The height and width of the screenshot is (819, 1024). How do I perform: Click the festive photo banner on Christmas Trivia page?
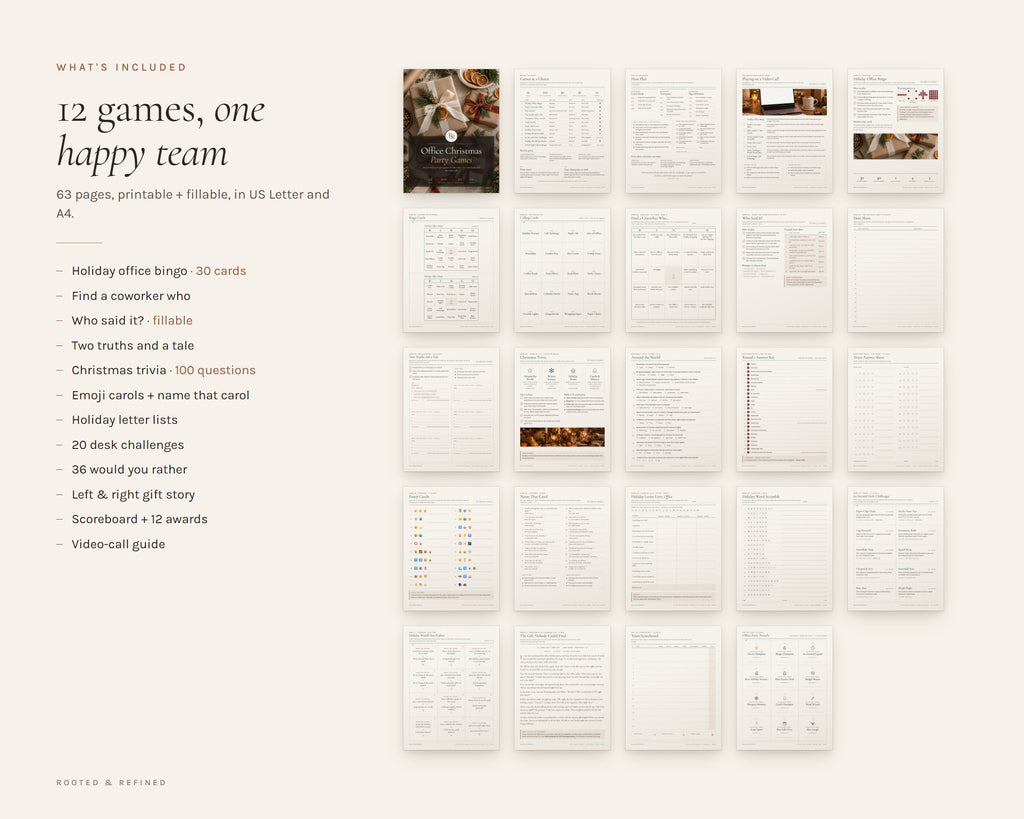(x=562, y=437)
